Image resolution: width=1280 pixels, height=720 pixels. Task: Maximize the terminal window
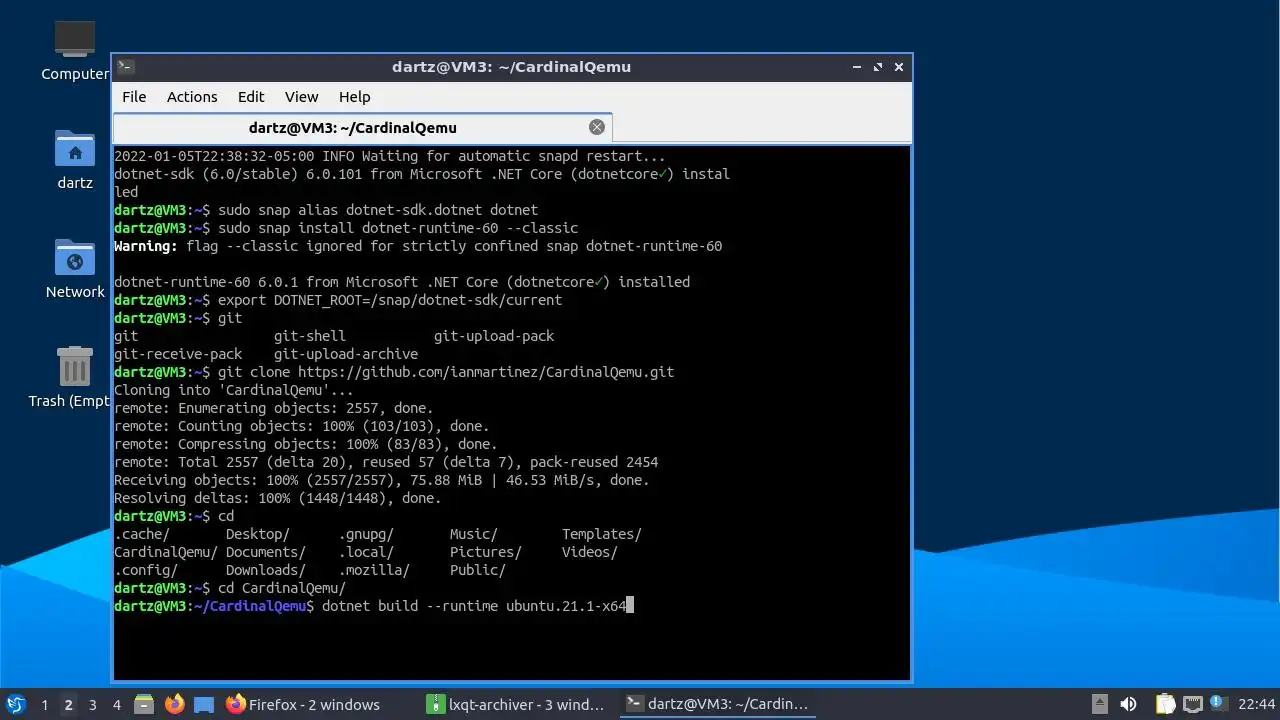878,67
